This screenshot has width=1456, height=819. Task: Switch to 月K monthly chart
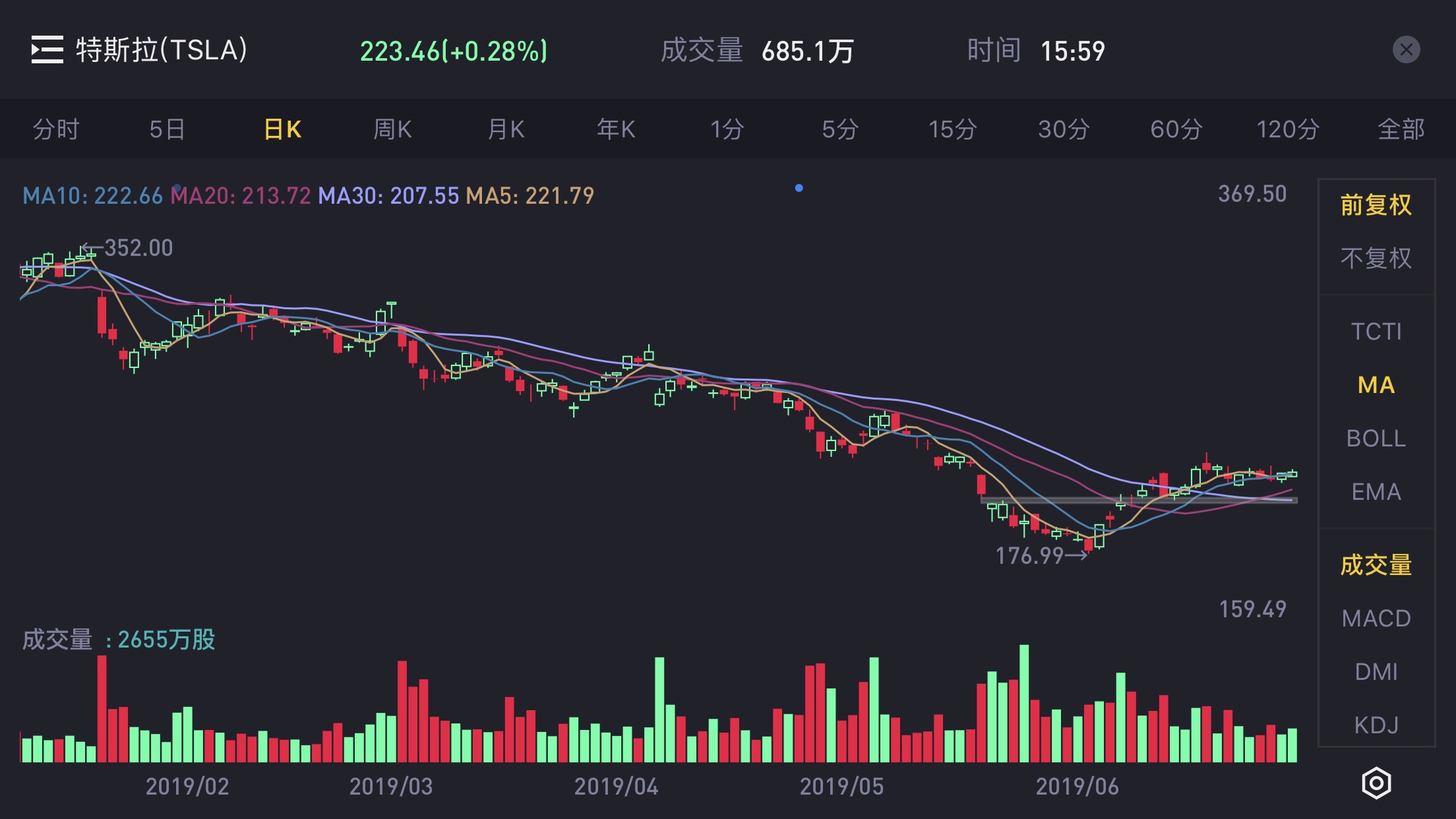tap(506, 129)
